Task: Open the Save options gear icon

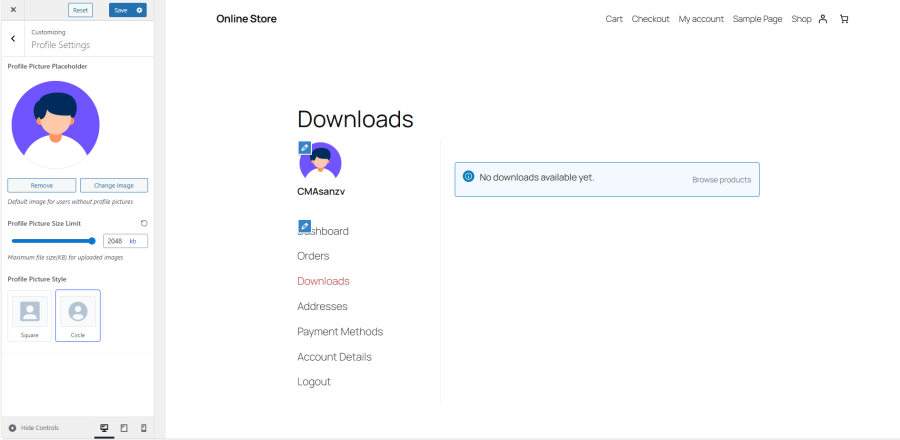Action: (139, 10)
